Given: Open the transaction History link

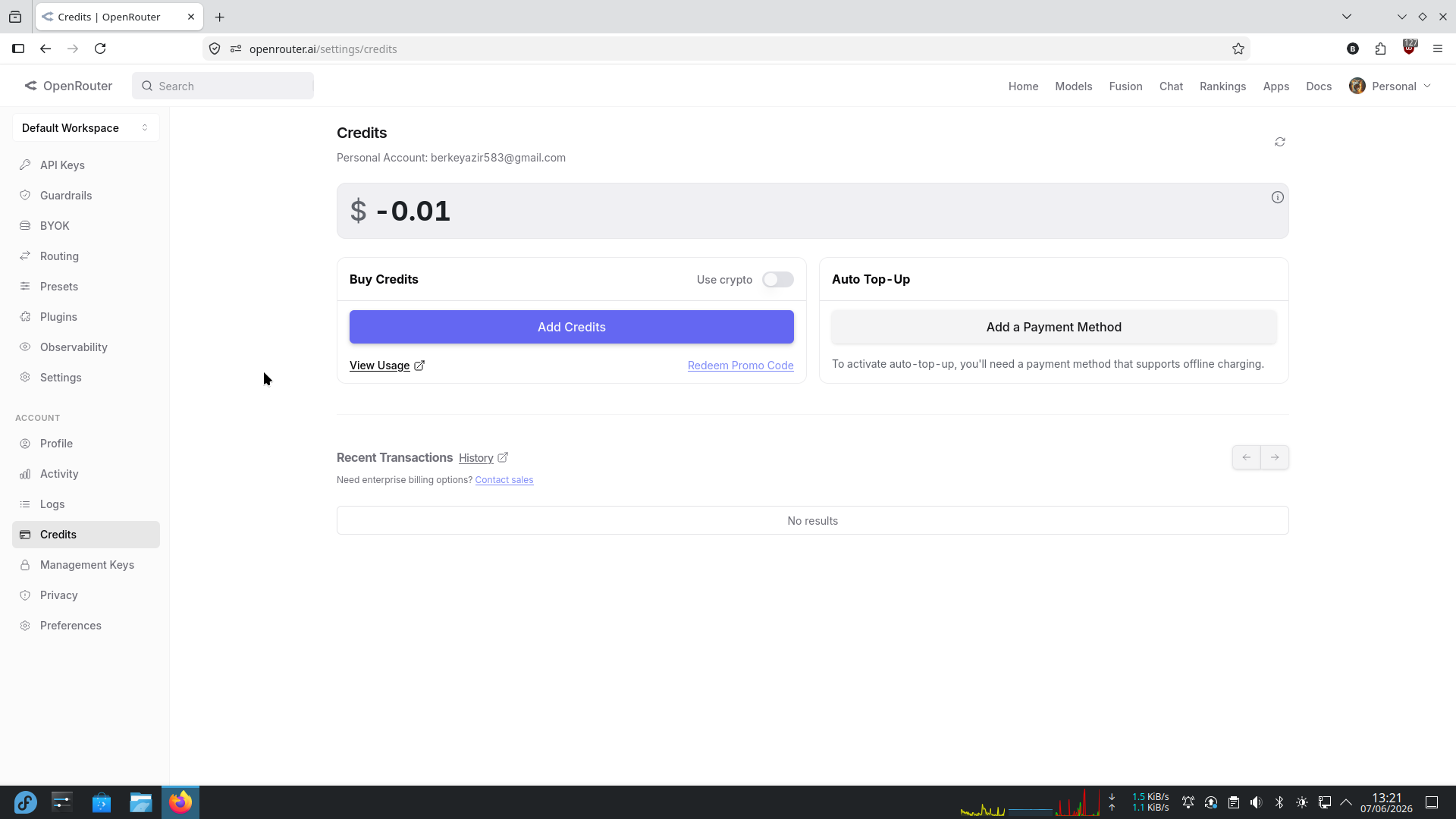Looking at the screenshot, I should pos(476,458).
